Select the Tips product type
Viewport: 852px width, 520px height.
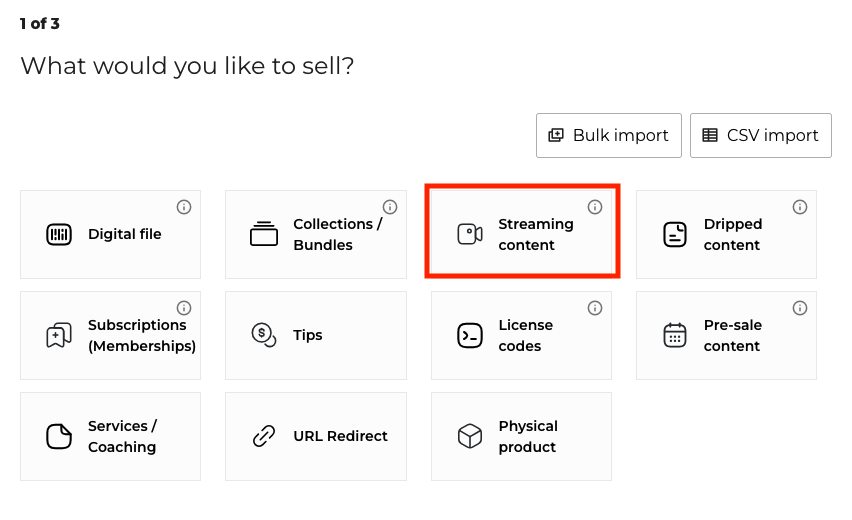pyautogui.click(x=316, y=336)
